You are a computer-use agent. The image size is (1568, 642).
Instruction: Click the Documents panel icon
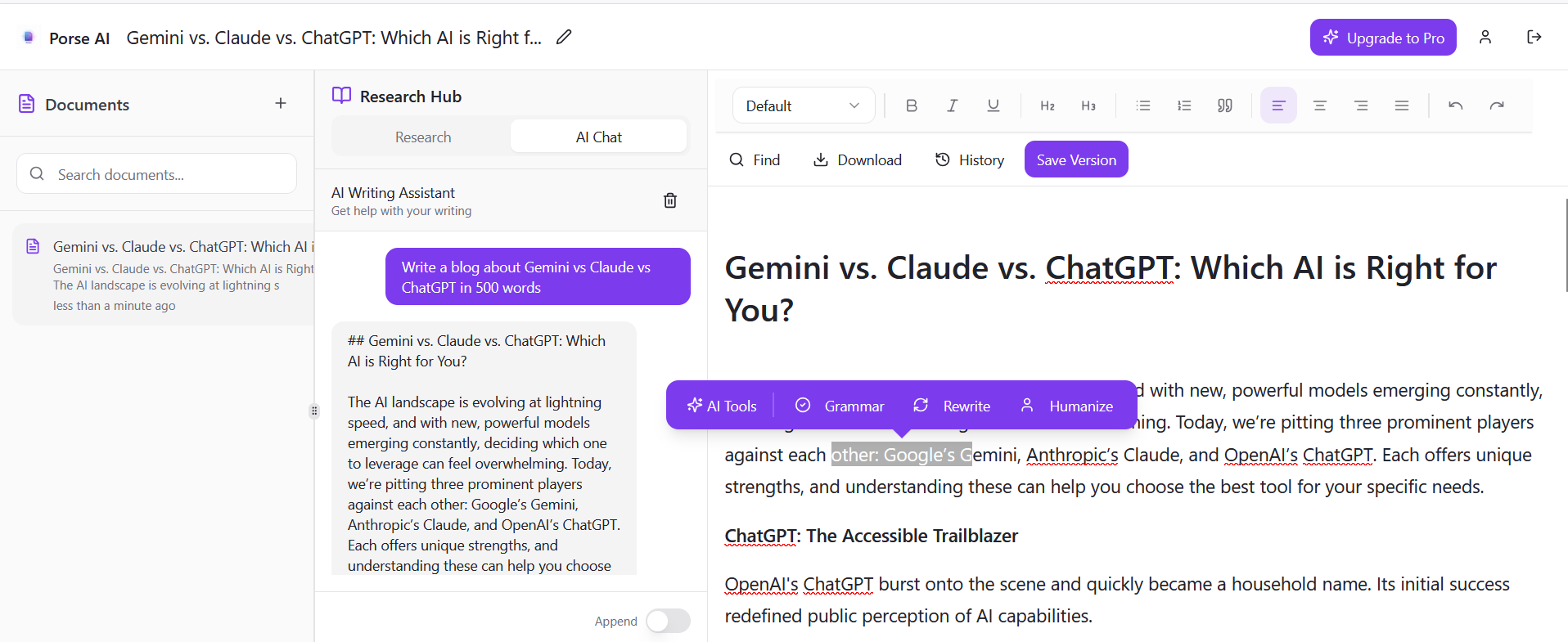click(27, 104)
